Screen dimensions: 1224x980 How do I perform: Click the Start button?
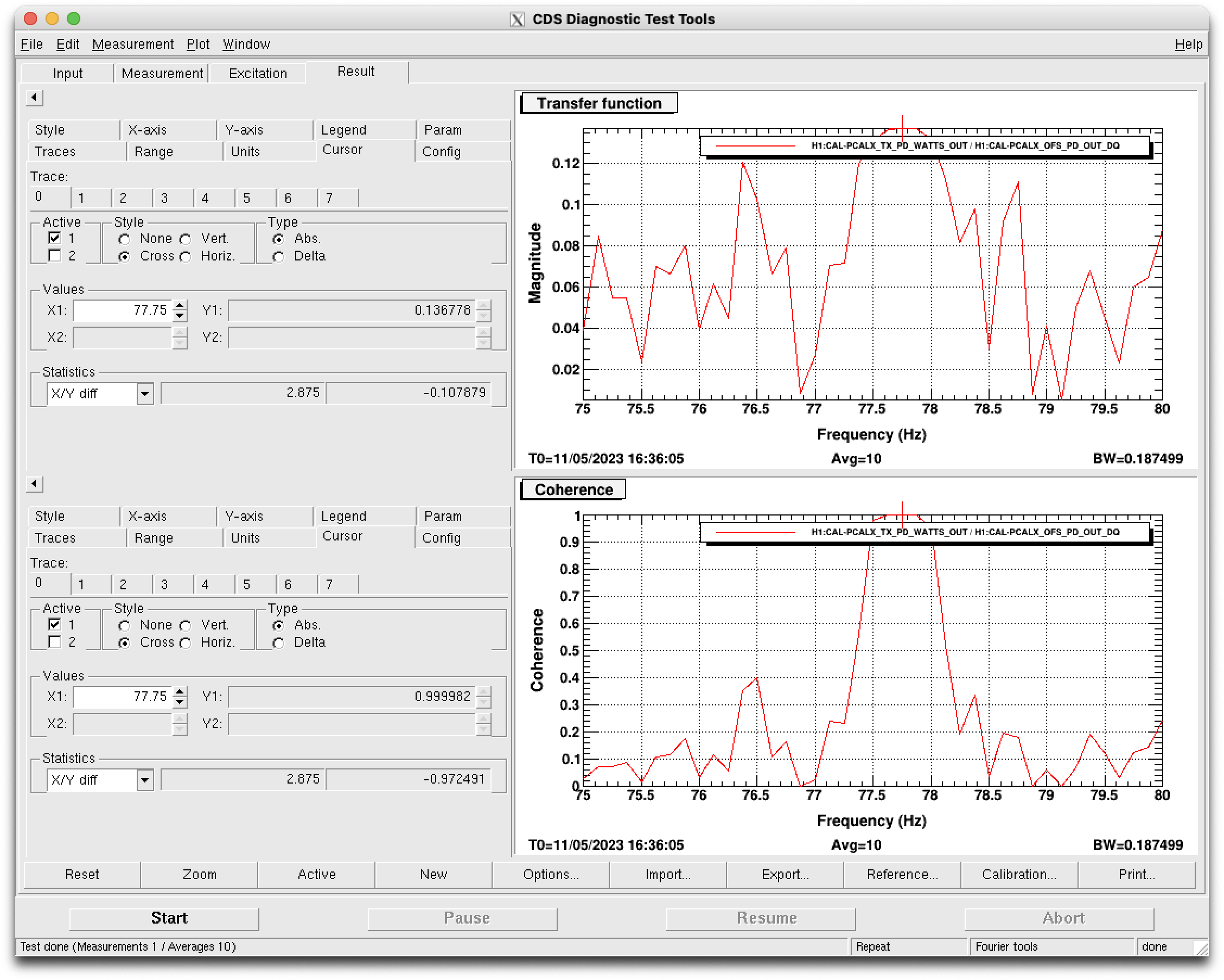(x=164, y=919)
